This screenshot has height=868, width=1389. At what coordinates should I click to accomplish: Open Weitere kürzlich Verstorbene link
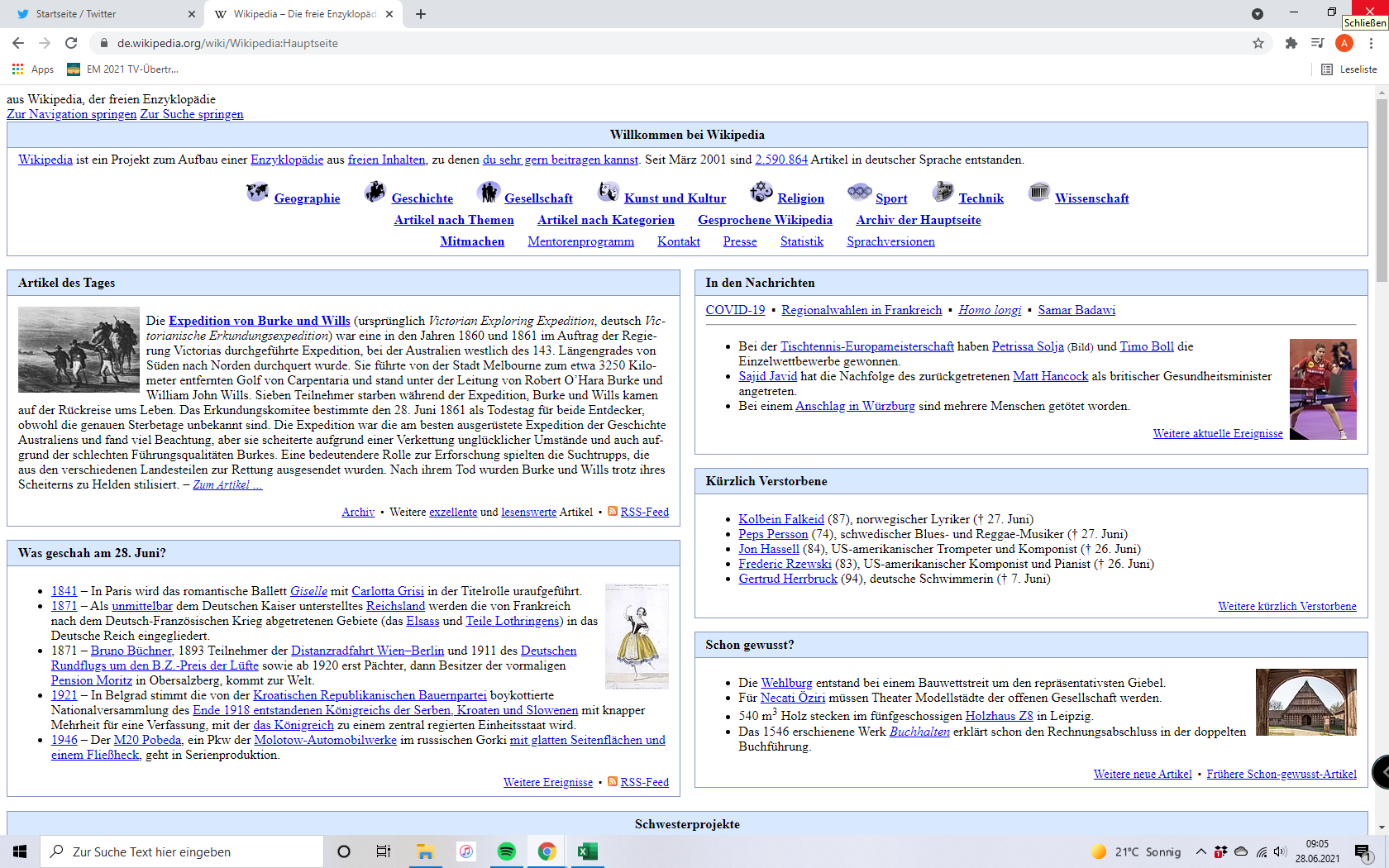tap(1287, 606)
